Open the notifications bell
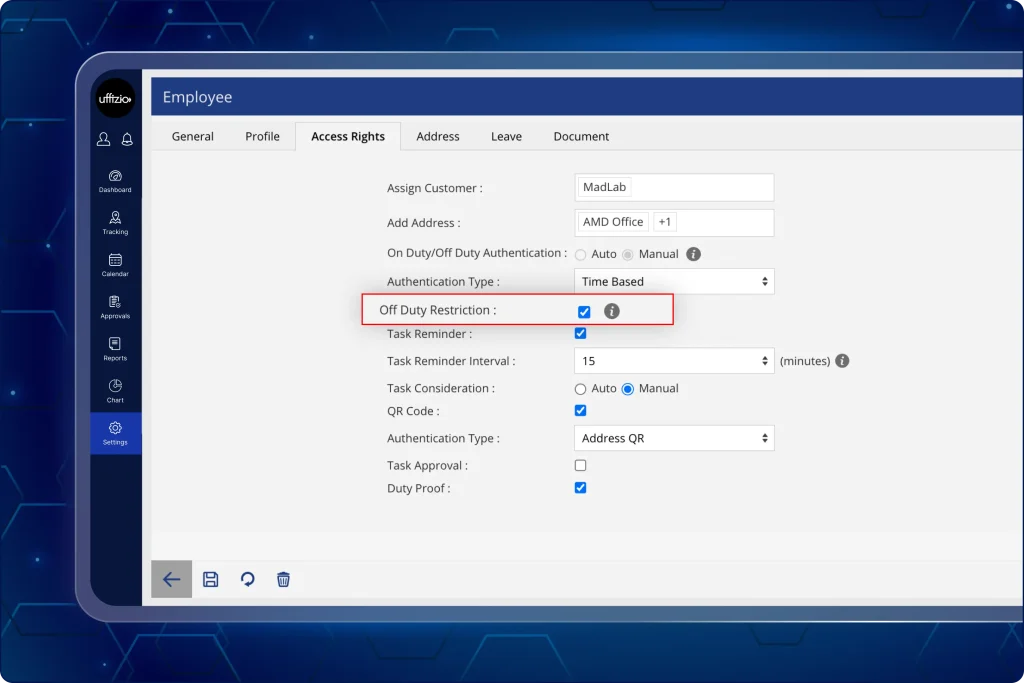The image size is (1024, 683). coord(127,139)
